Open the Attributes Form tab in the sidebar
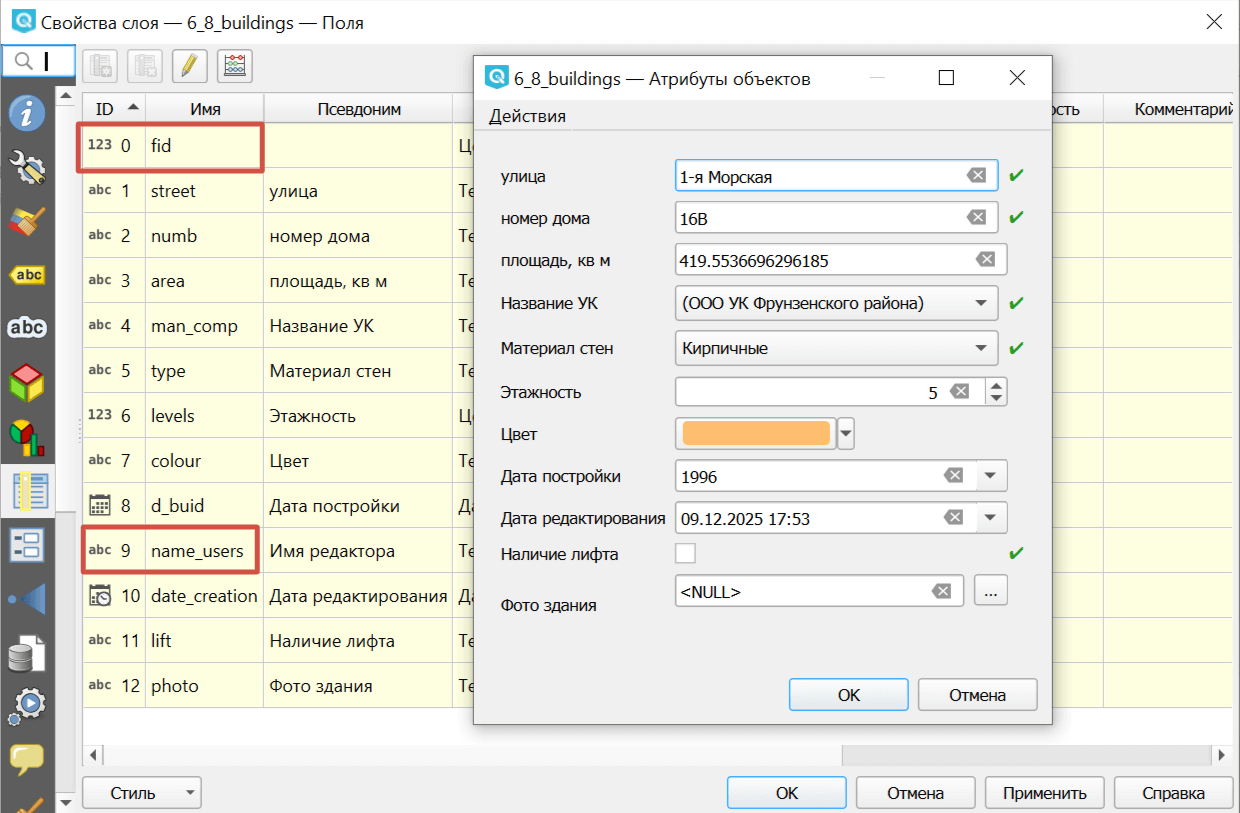This screenshot has width=1240, height=813. coord(27,545)
